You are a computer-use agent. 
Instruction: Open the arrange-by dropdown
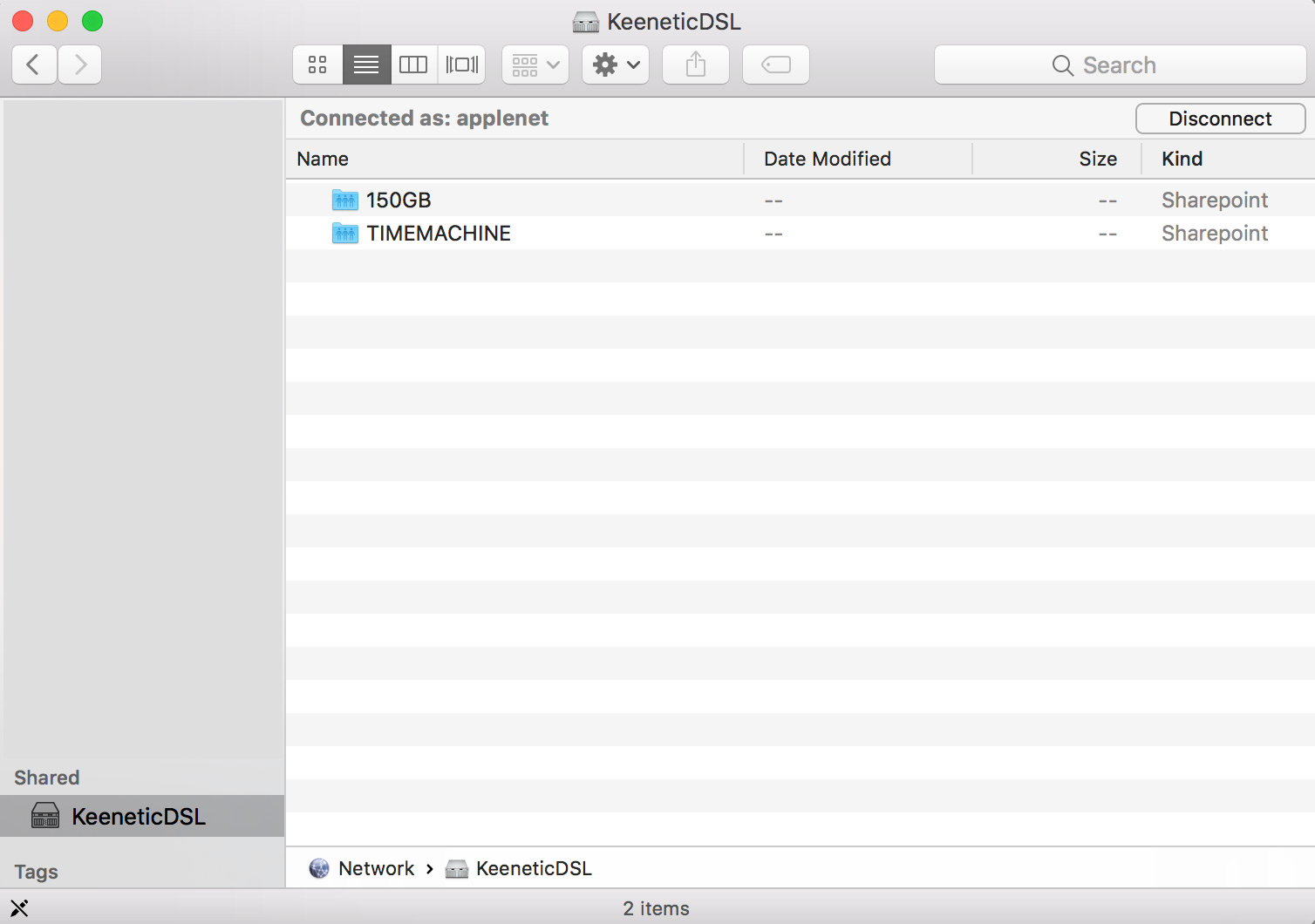click(535, 65)
